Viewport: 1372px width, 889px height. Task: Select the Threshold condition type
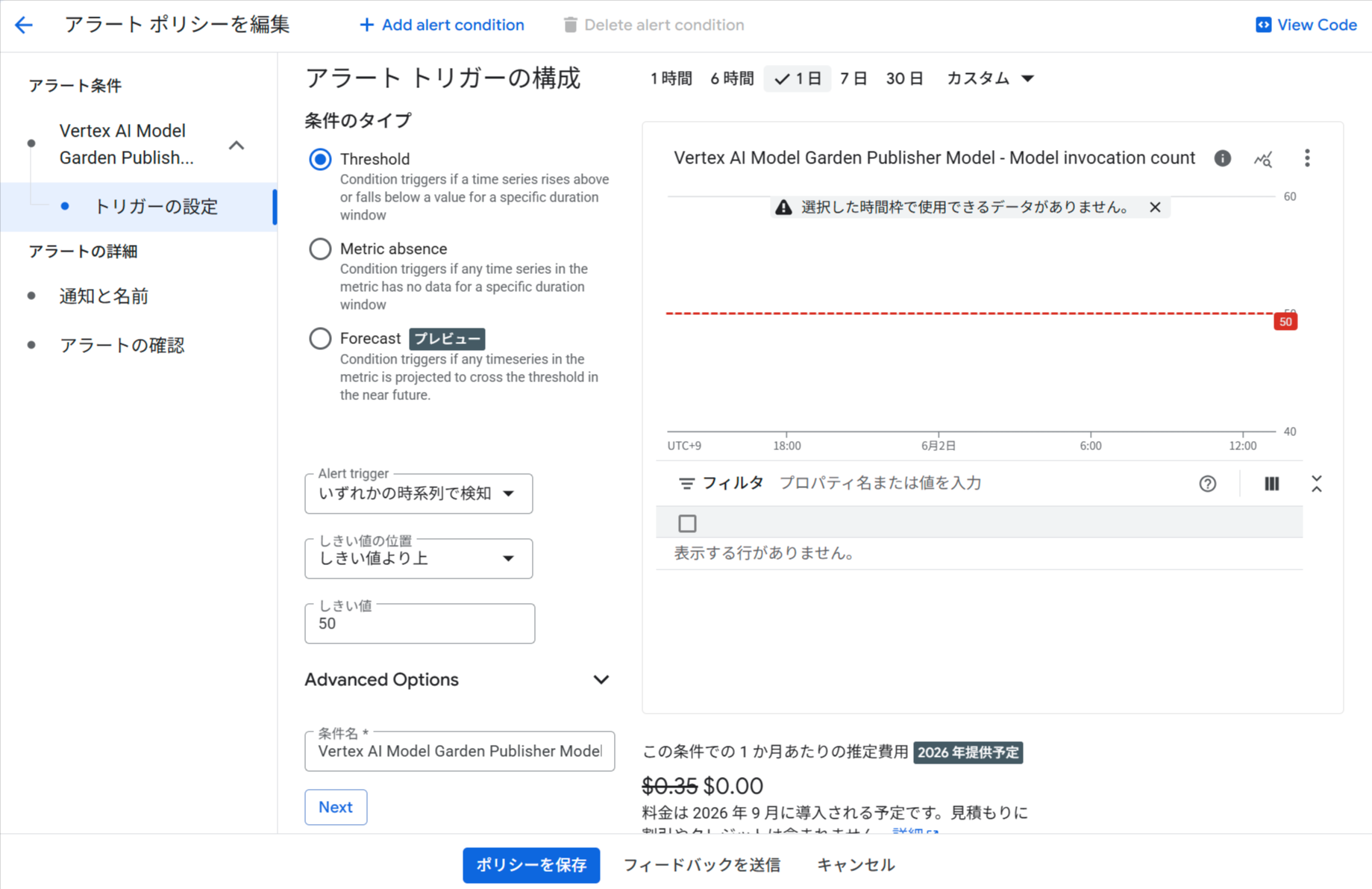(x=320, y=159)
